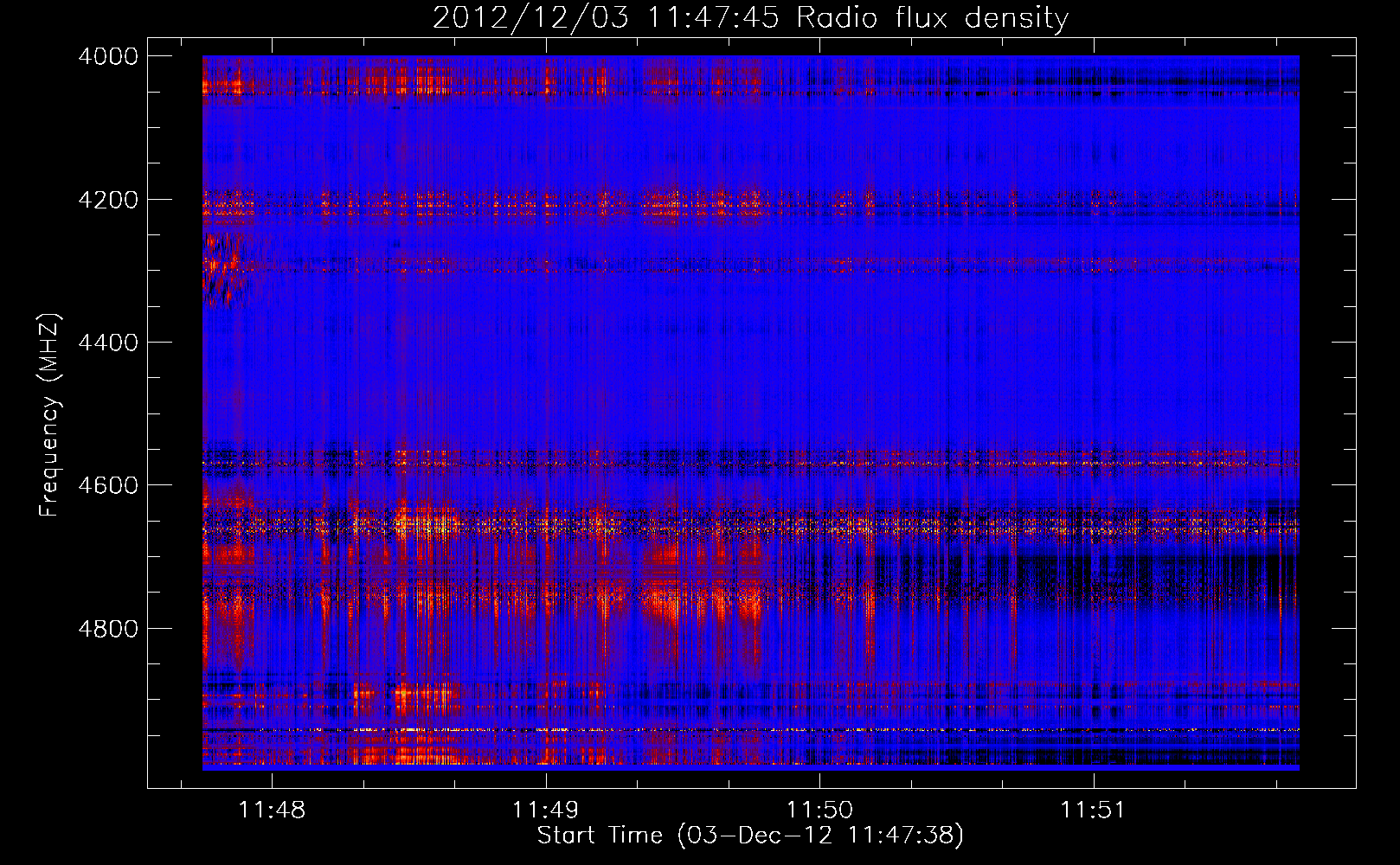Select the 4800 frequency axis label
Image resolution: width=1400 pixels, height=865 pixels.
(108, 629)
